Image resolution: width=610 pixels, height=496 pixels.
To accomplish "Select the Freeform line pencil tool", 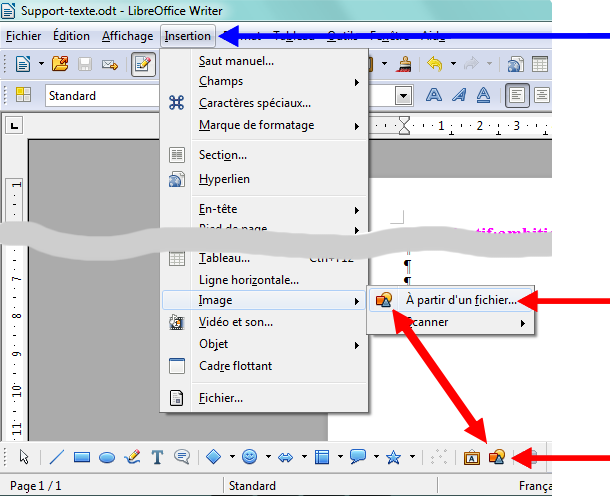I will (x=132, y=457).
